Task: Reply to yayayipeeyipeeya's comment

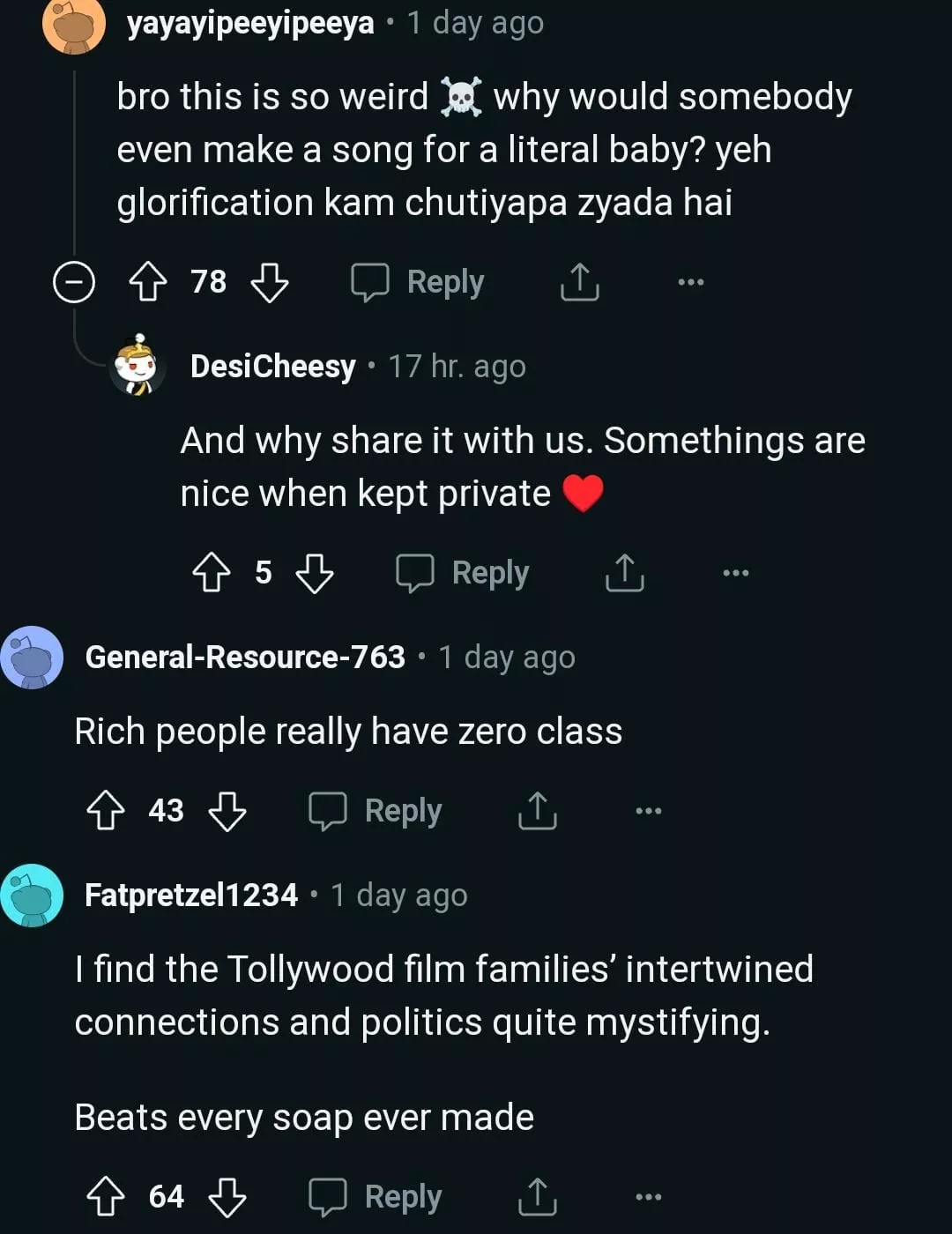Action: point(419,282)
